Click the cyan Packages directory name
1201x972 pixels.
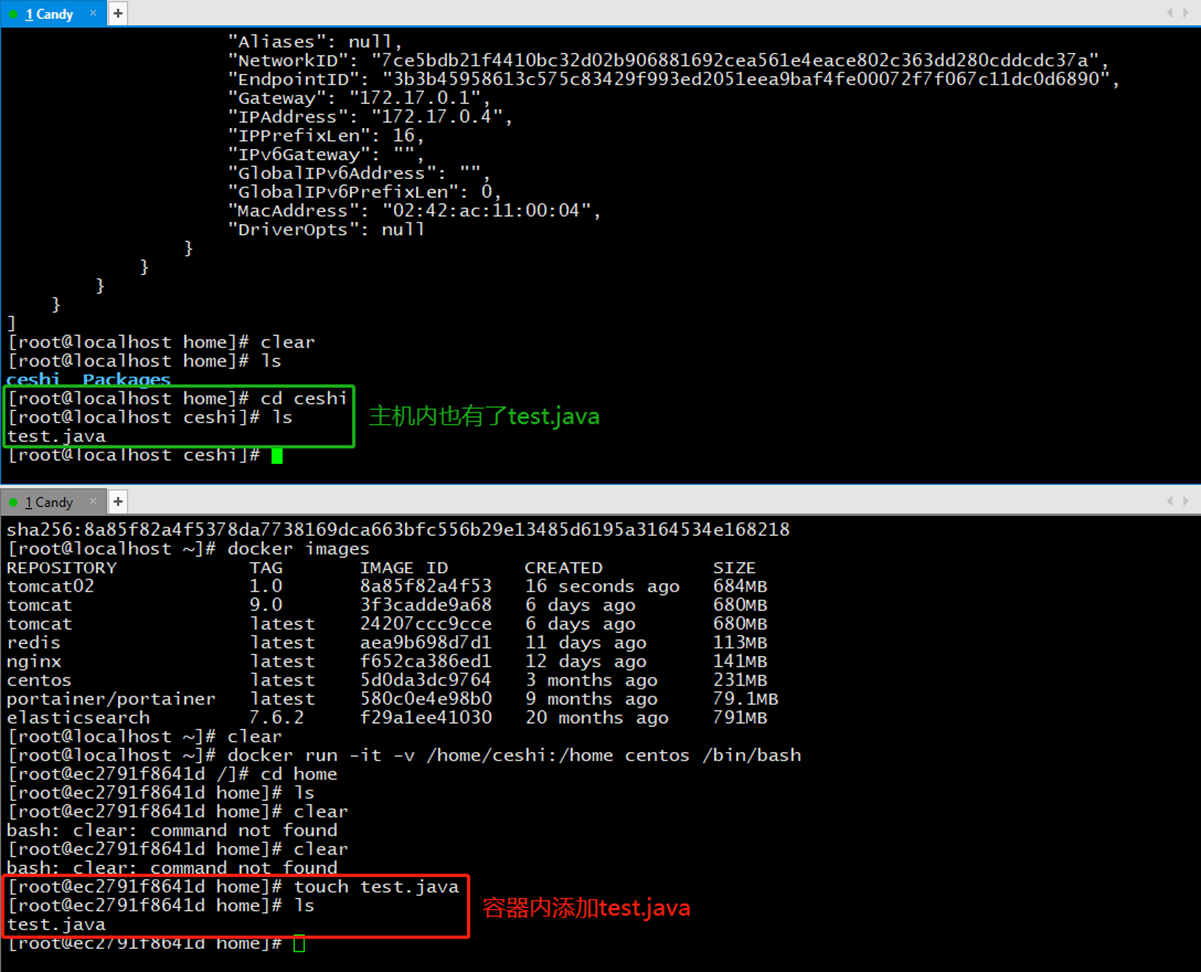pos(126,380)
